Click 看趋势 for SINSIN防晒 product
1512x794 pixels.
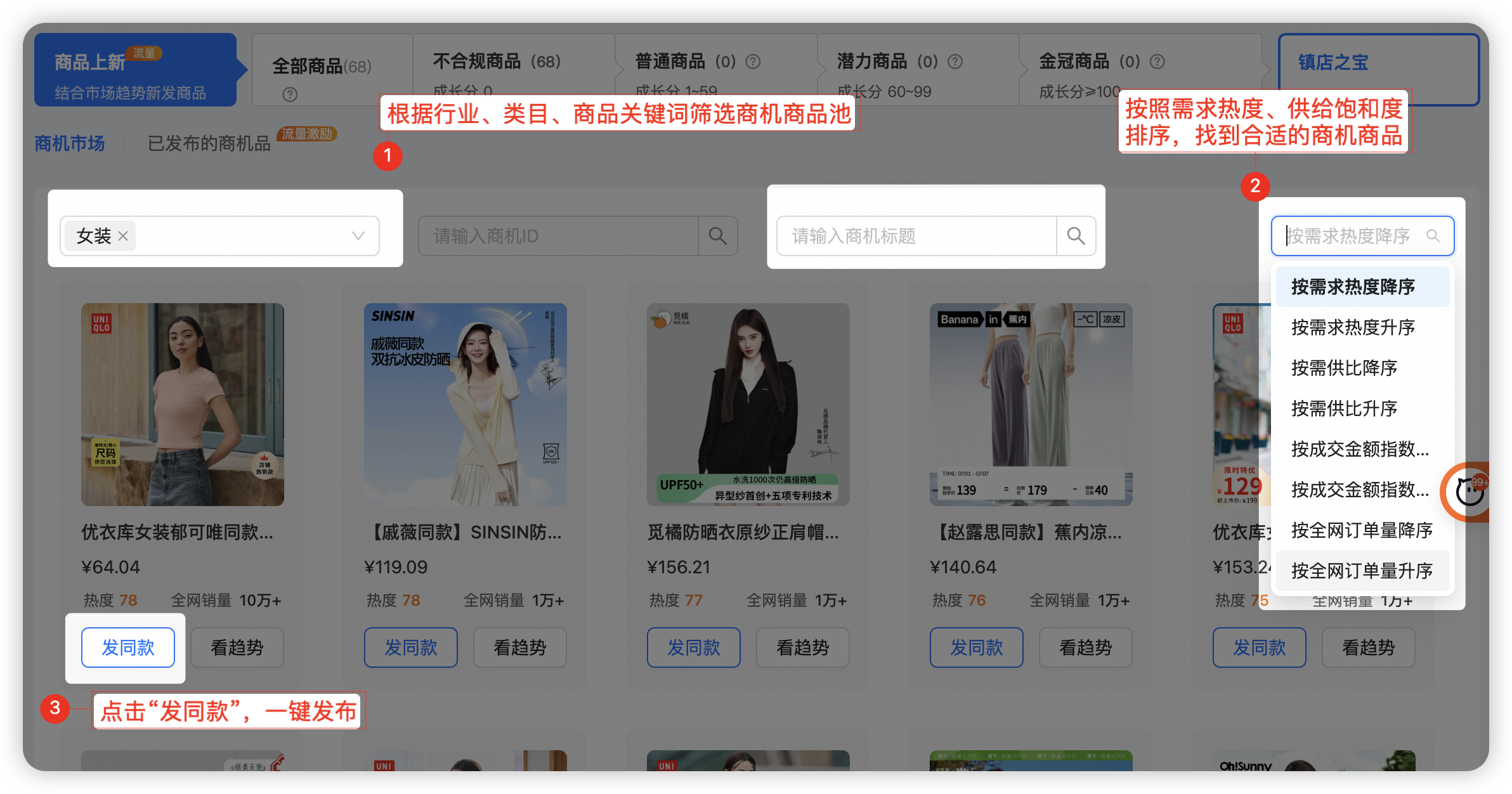tap(519, 648)
